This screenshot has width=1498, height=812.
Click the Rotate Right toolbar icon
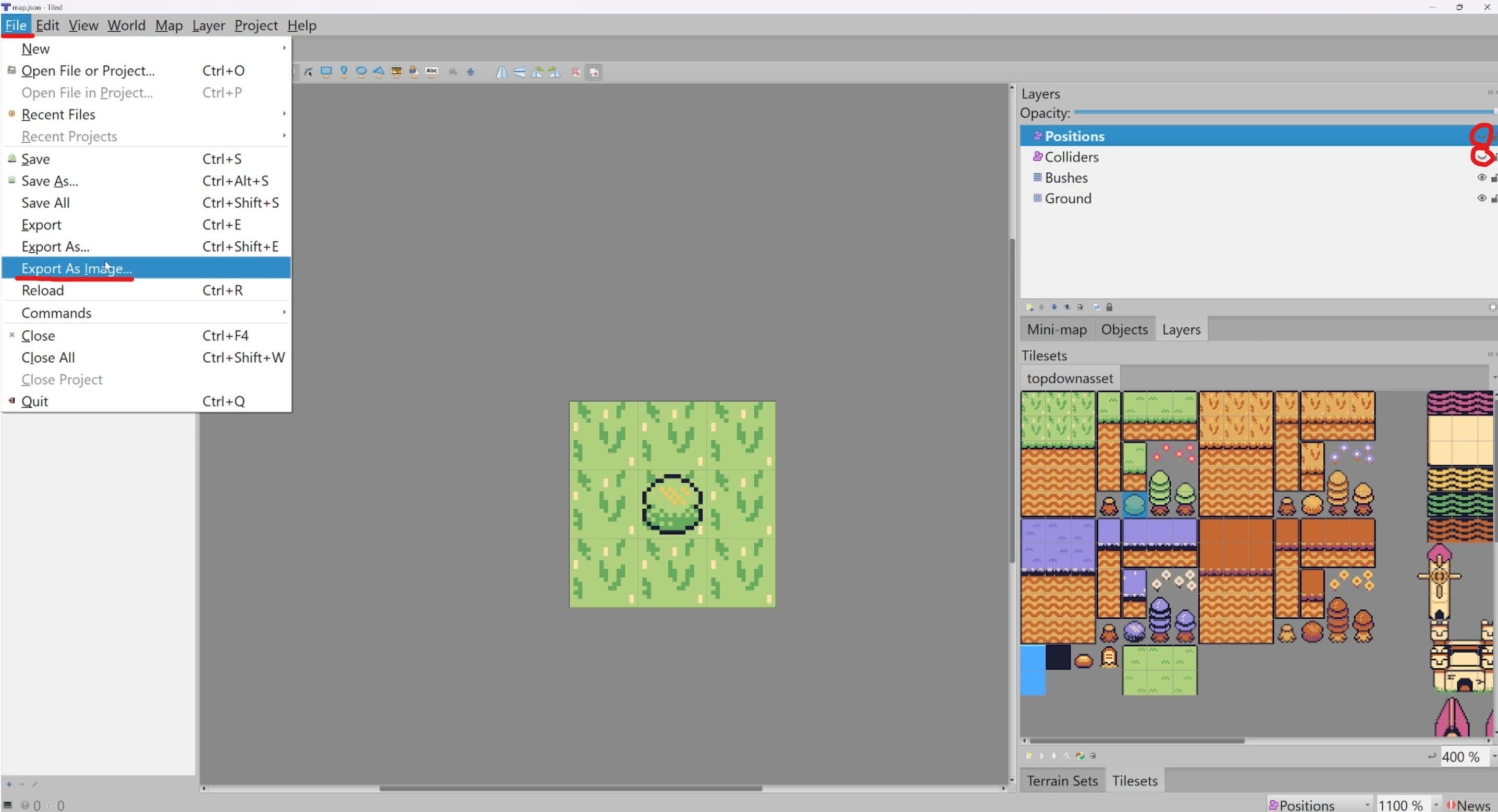pyautogui.click(x=554, y=71)
